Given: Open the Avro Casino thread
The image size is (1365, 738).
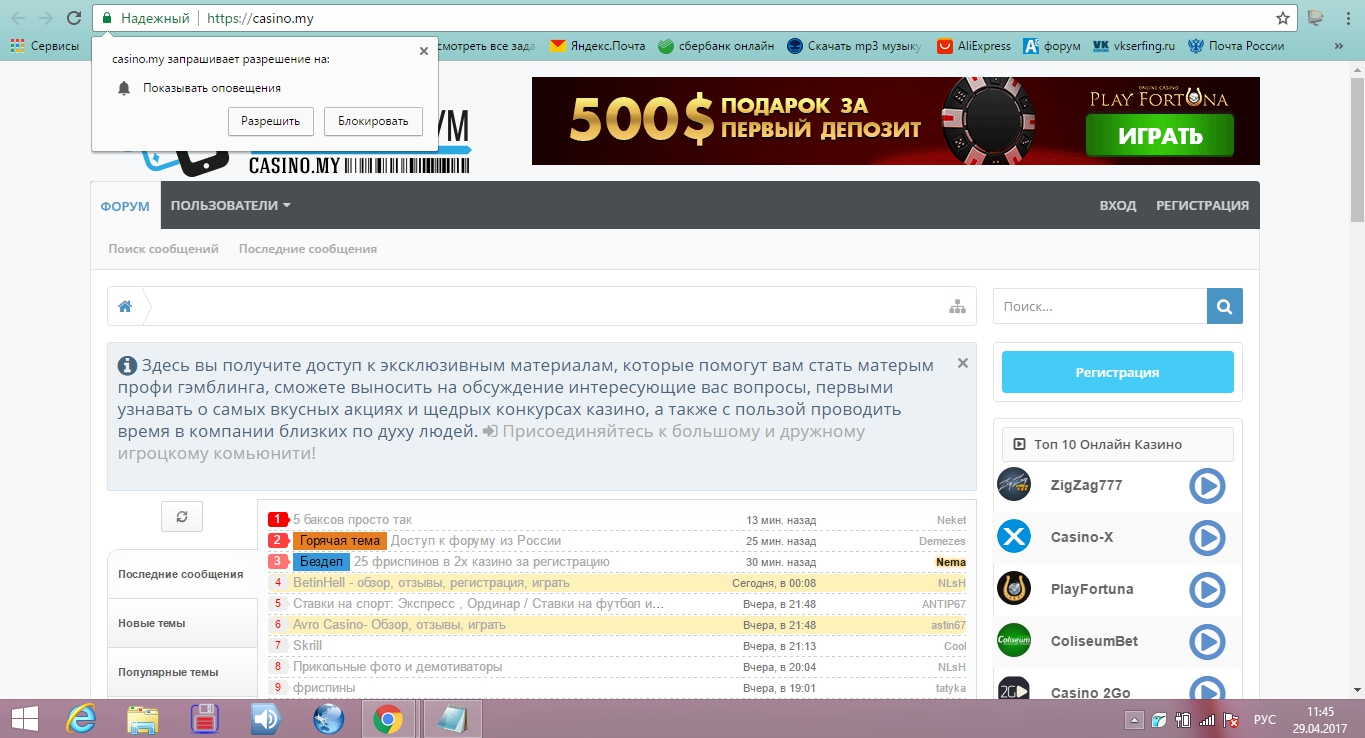Looking at the screenshot, I should (399, 625).
